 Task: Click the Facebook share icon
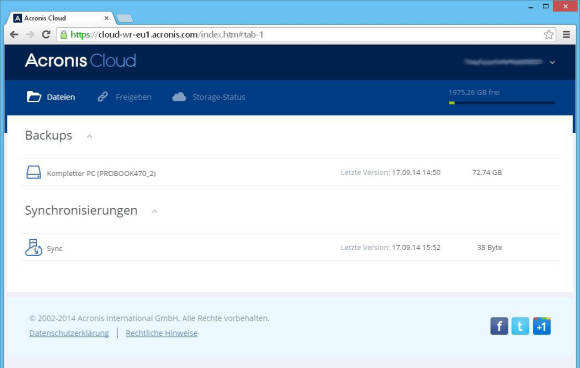pyautogui.click(x=499, y=326)
